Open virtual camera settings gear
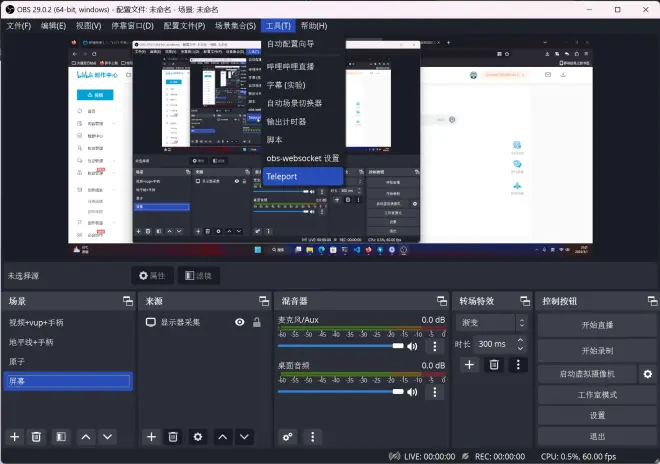This screenshot has height=464, width=660. pos(648,374)
